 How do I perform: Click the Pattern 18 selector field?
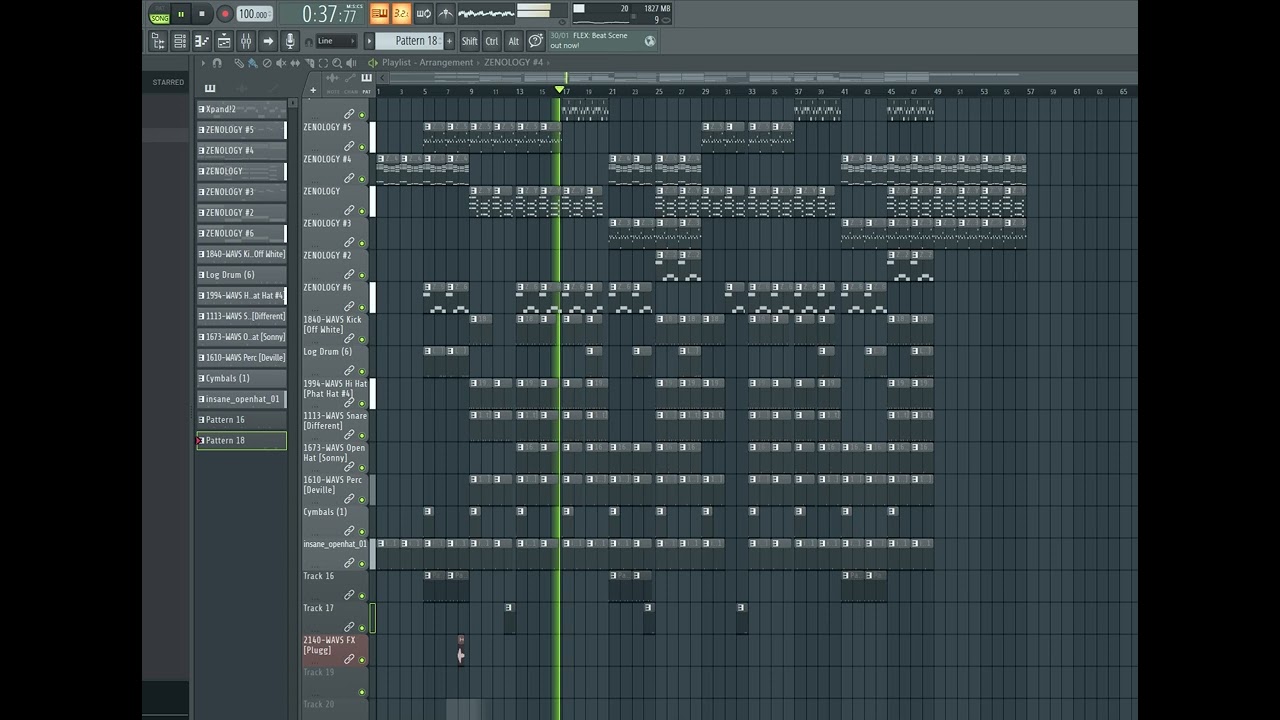pos(409,41)
